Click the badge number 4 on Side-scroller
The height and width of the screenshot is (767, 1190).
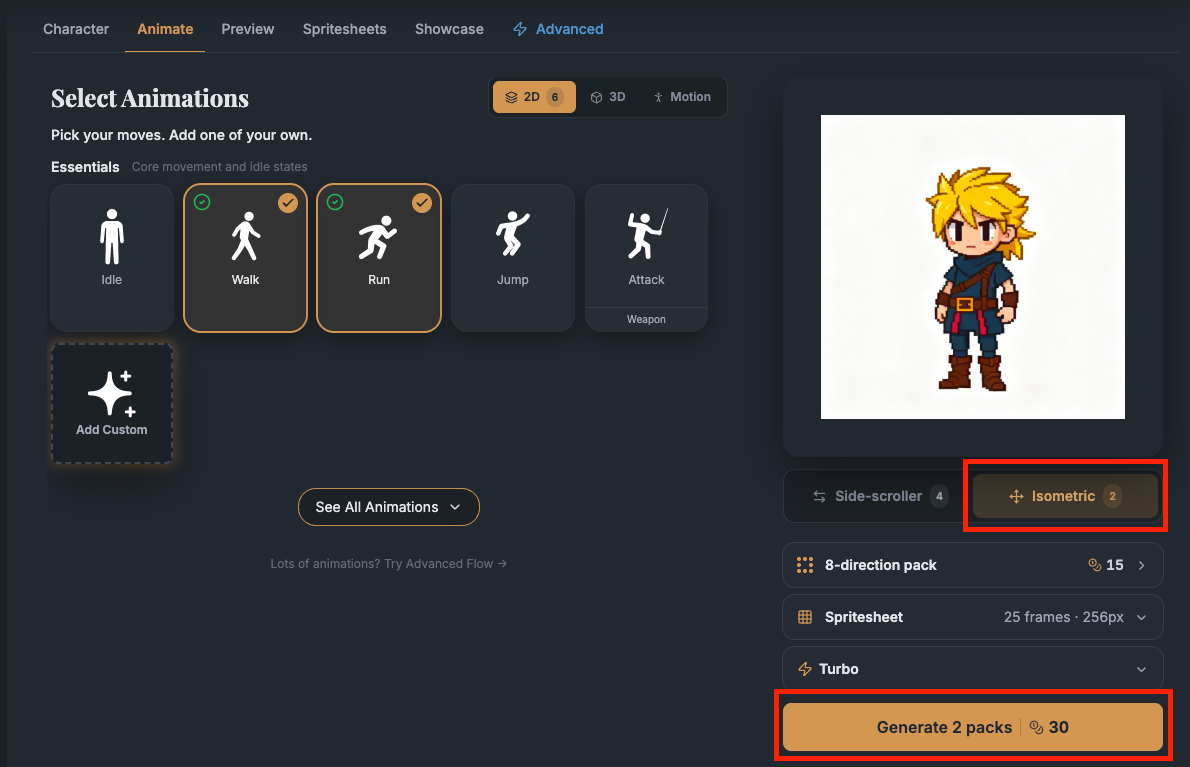click(940, 496)
